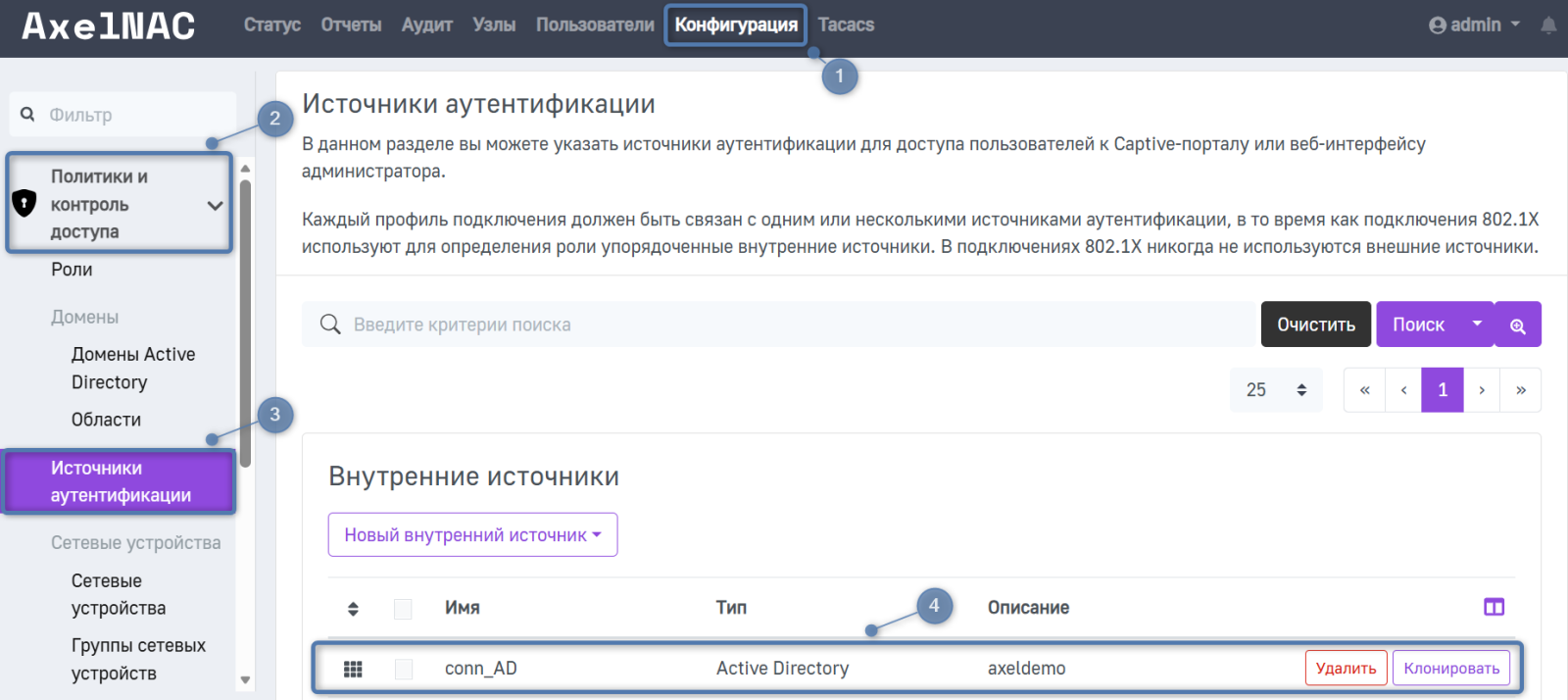The height and width of the screenshot is (700, 1568).
Task: Change the 25 items-per-page selector
Action: 1275,390
